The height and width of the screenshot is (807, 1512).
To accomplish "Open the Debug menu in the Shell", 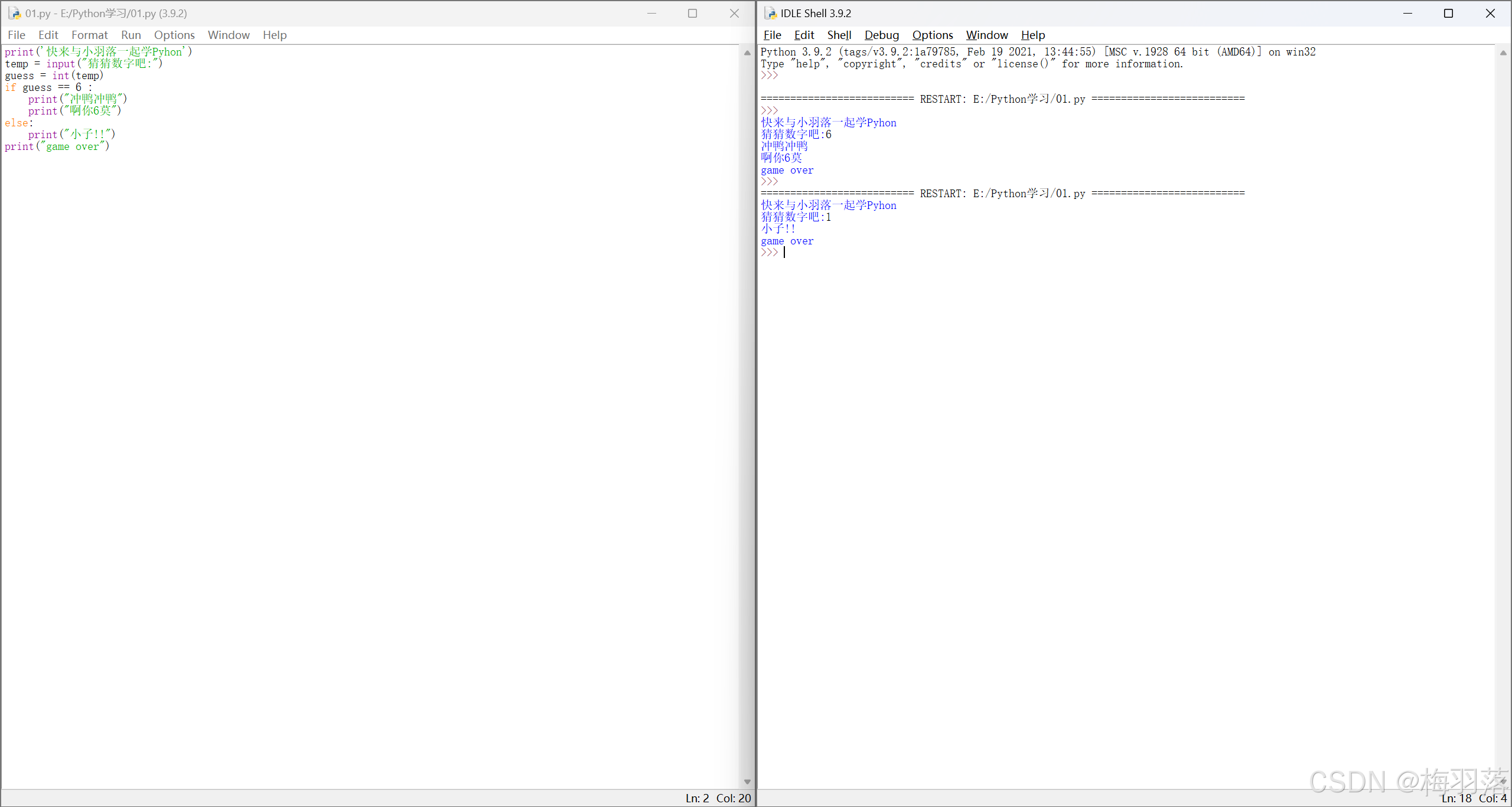I will pos(881,35).
